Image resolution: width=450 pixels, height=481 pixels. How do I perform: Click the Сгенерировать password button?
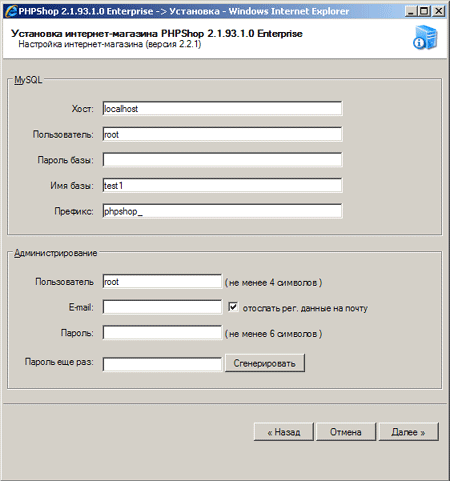pos(265,363)
